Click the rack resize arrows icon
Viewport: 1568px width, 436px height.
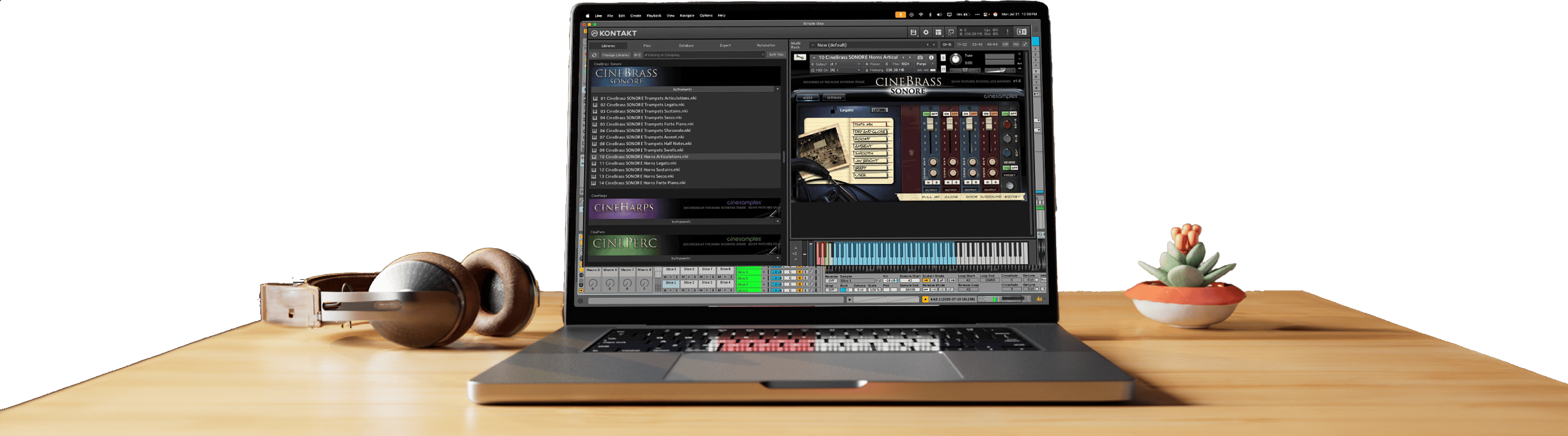click(1025, 44)
